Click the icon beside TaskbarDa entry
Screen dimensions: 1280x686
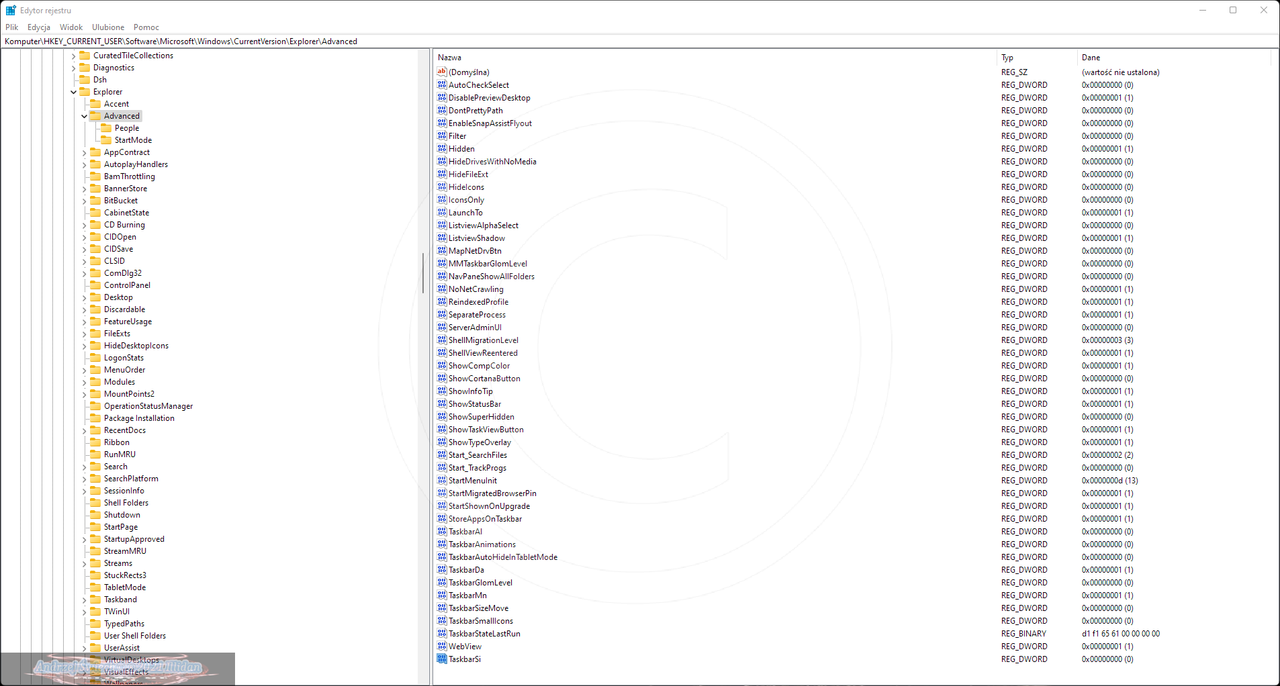click(441, 570)
